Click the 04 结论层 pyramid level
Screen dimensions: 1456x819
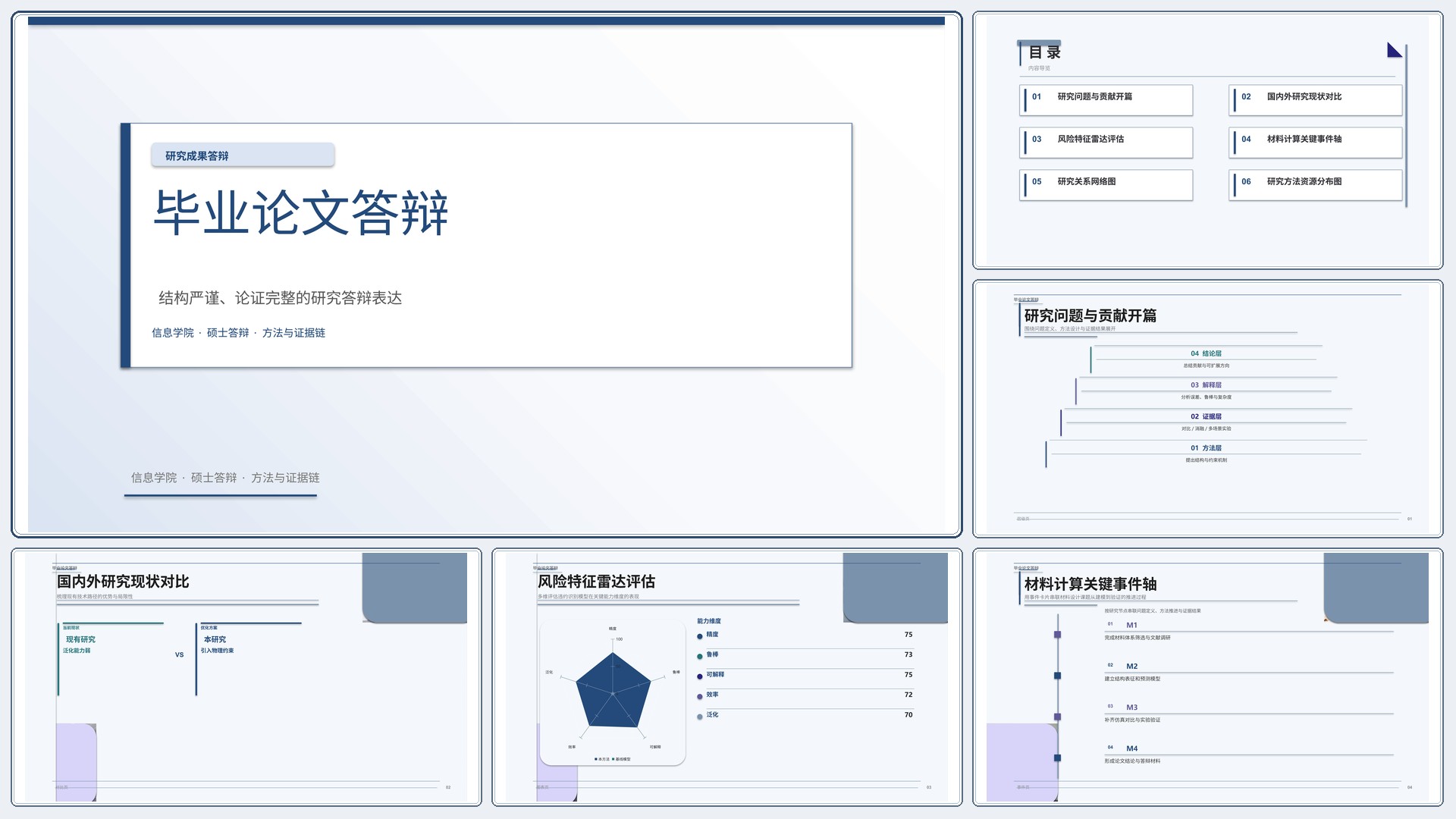(x=1206, y=359)
